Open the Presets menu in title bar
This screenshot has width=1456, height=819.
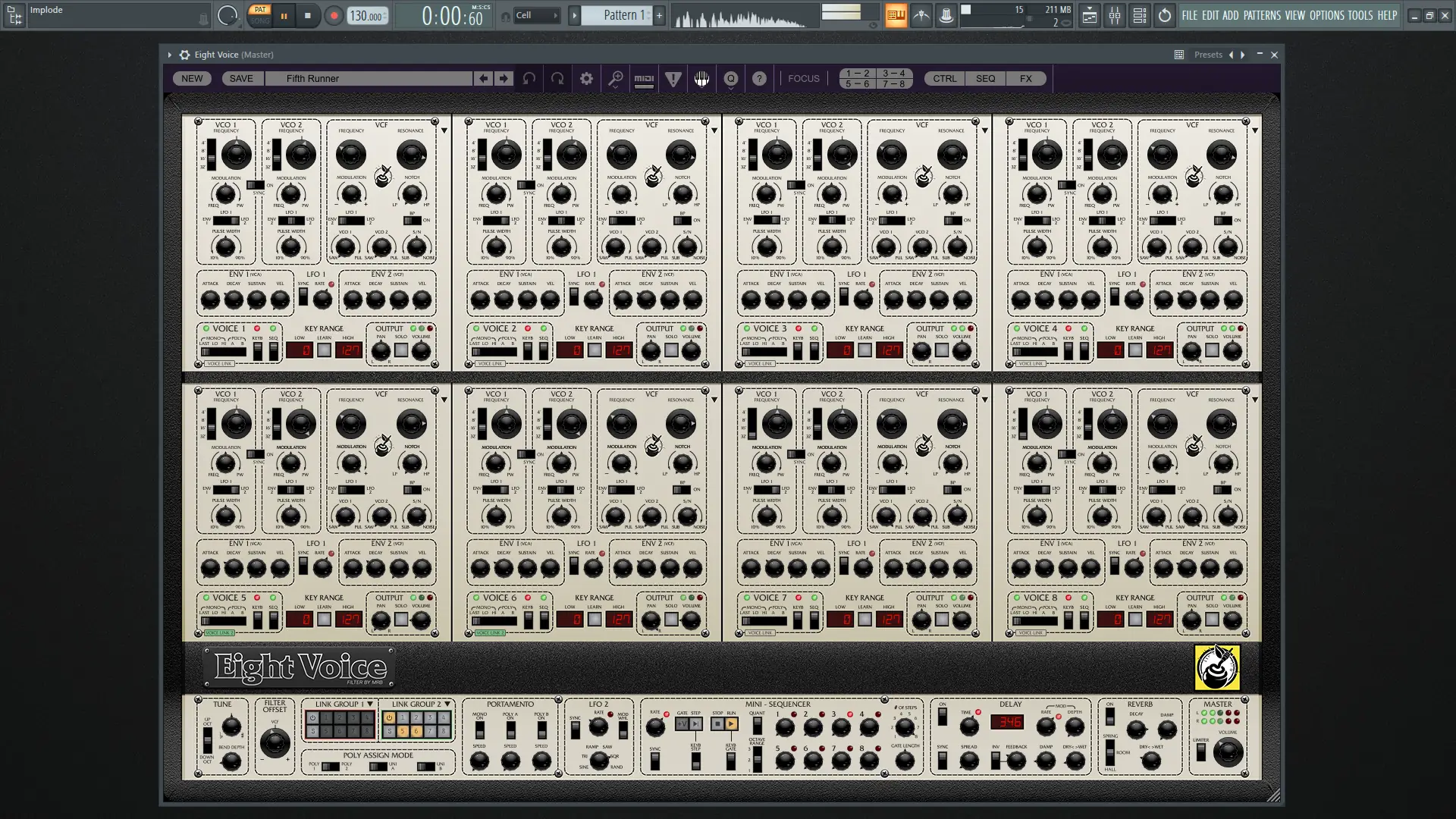click(1207, 55)
